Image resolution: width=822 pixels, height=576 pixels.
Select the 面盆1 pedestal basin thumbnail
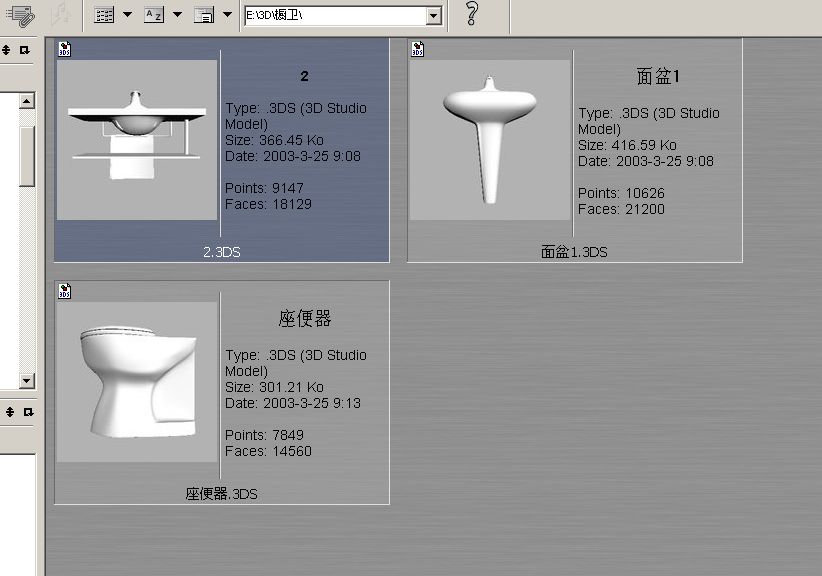pos(490,140)
